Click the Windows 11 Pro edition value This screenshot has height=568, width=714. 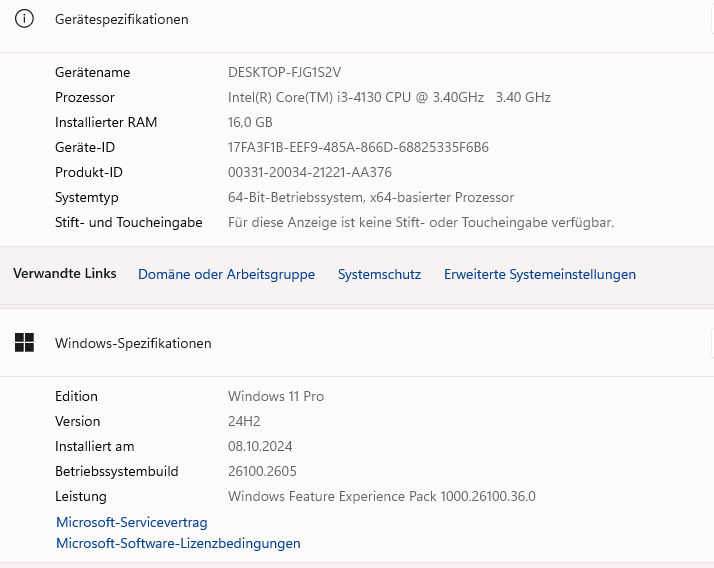(276, 396)
